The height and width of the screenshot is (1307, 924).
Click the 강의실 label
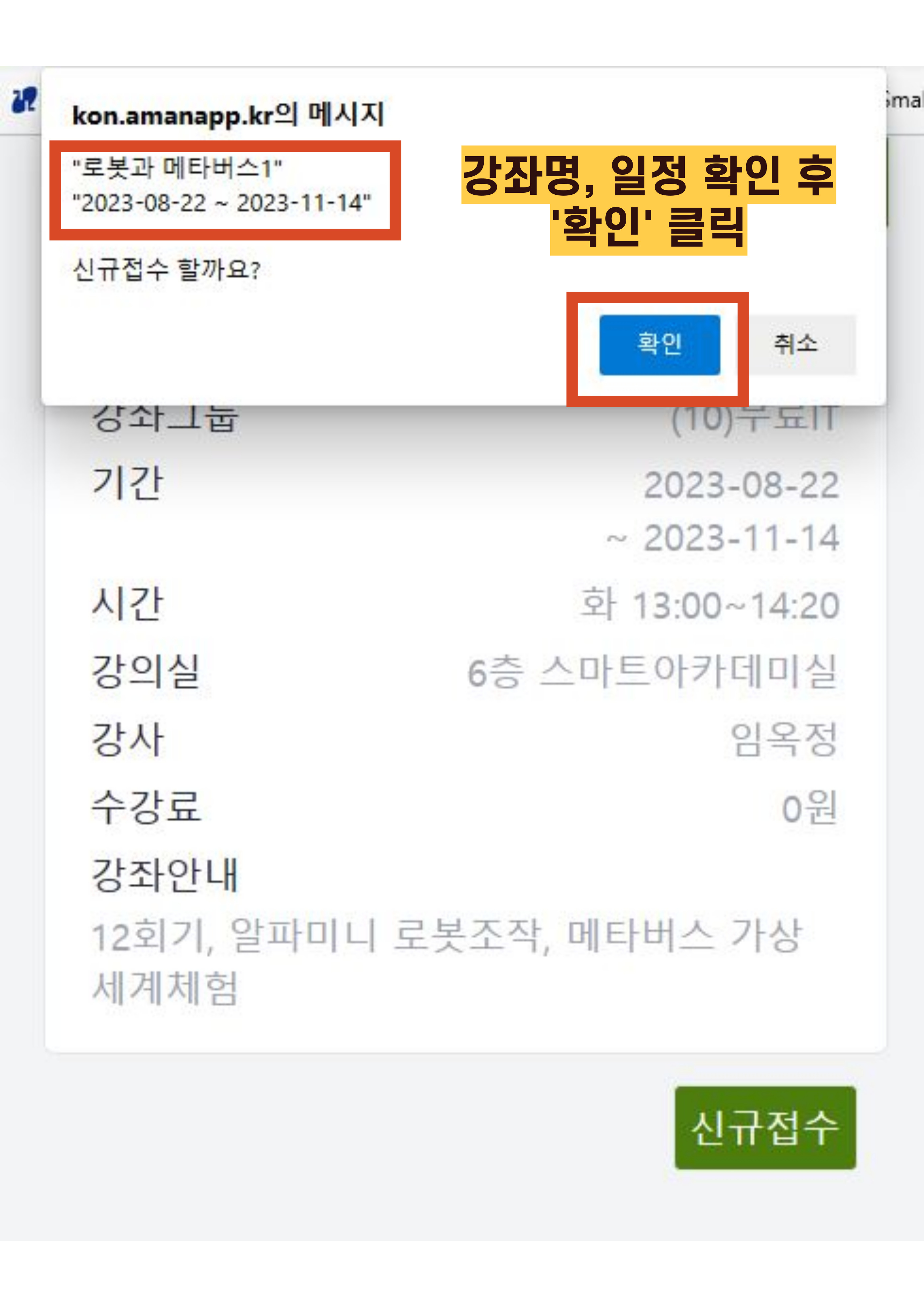point(146,671)
